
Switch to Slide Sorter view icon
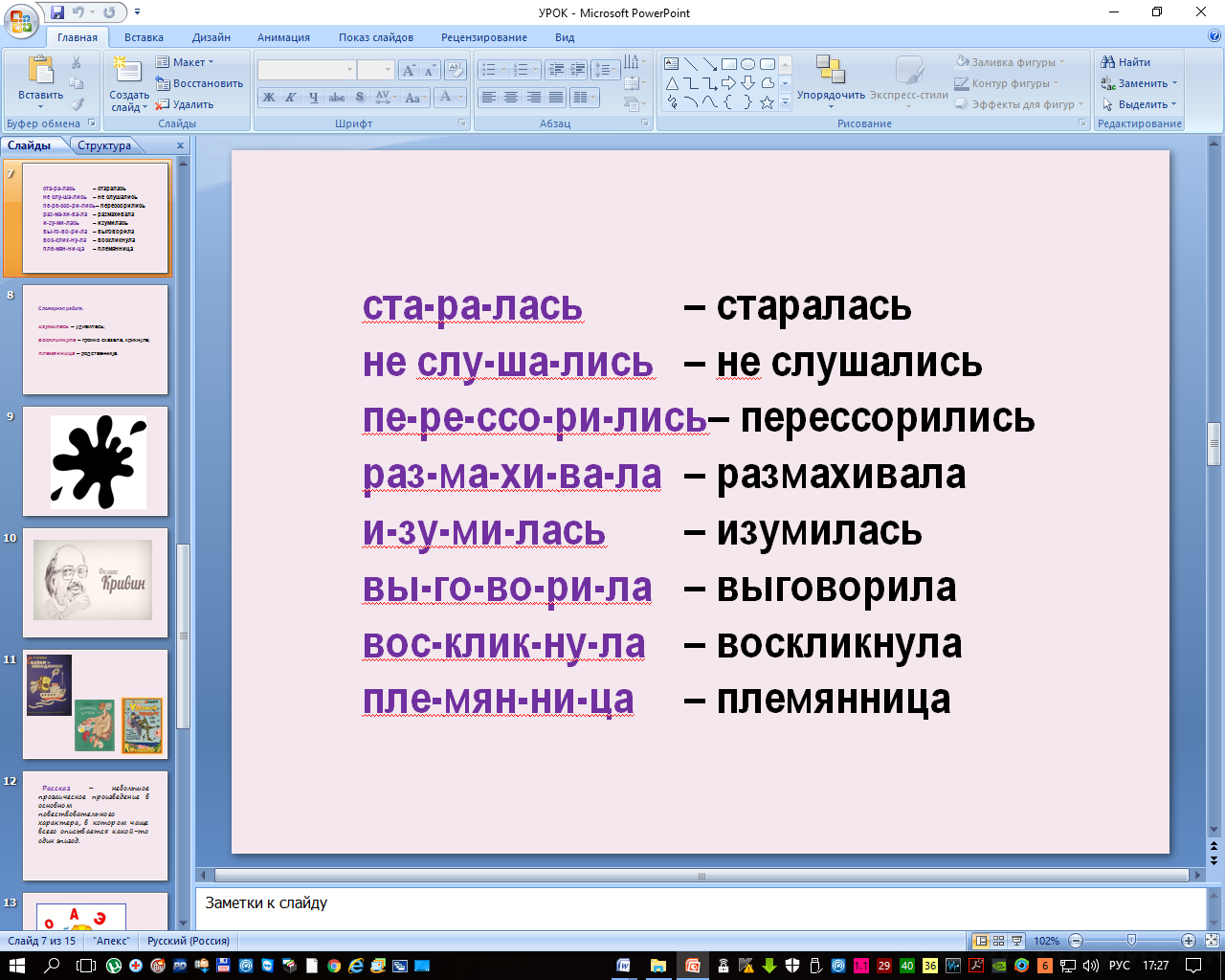pos(998,941)
